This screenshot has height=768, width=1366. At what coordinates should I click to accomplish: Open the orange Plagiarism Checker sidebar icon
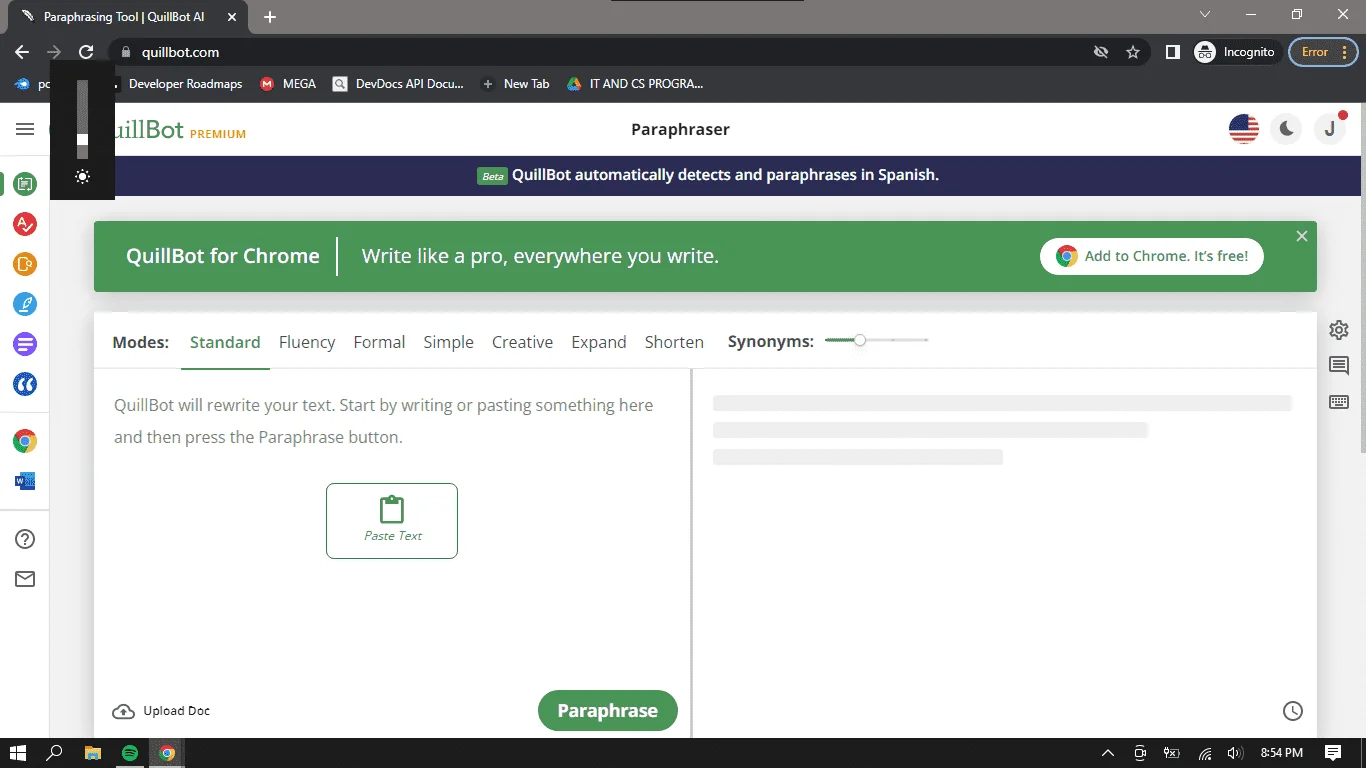(25, 264)
